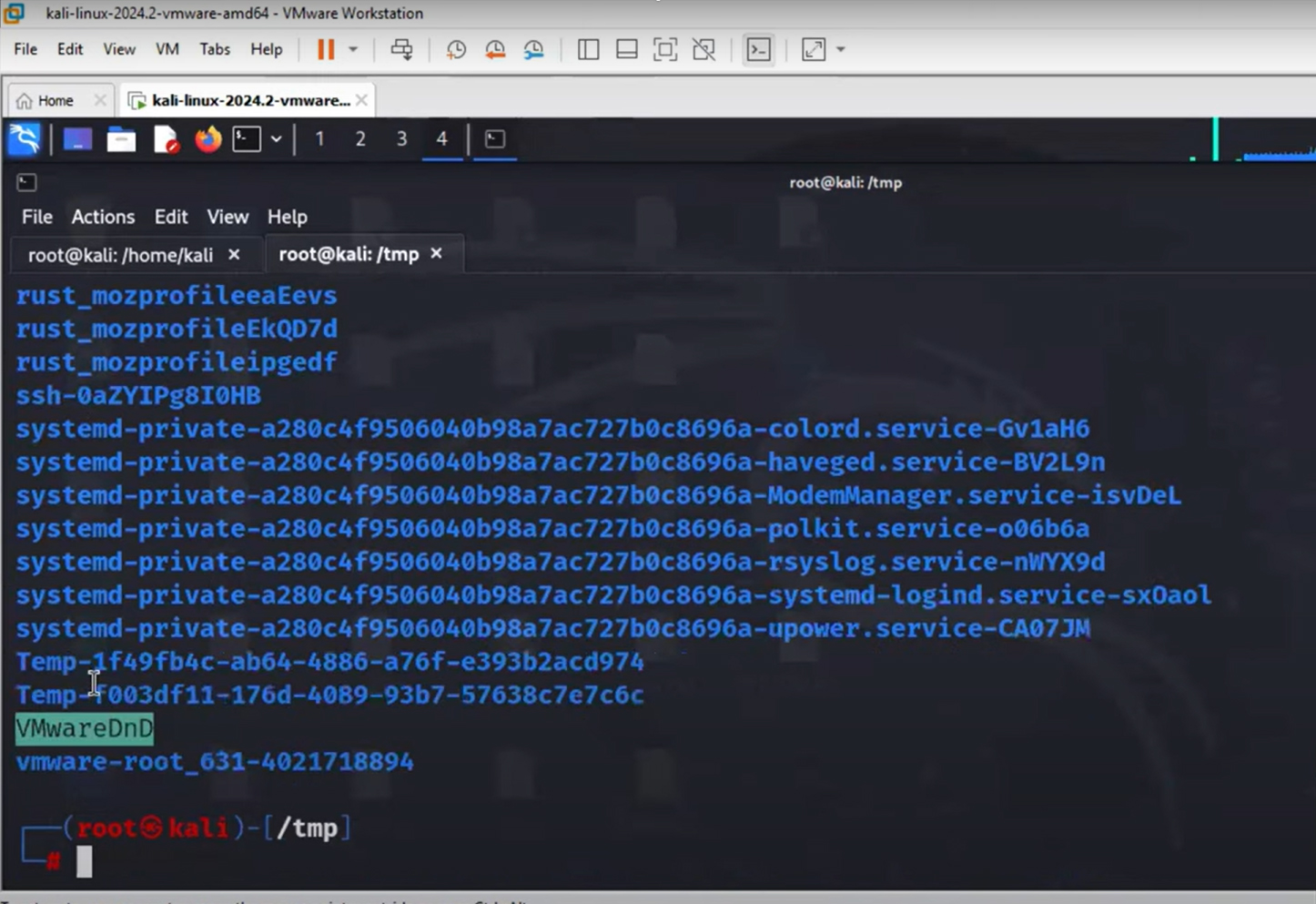Close the kali-linux-2024.2-vmware tab
Screen dimensions: 1316x904
[362, 100]
